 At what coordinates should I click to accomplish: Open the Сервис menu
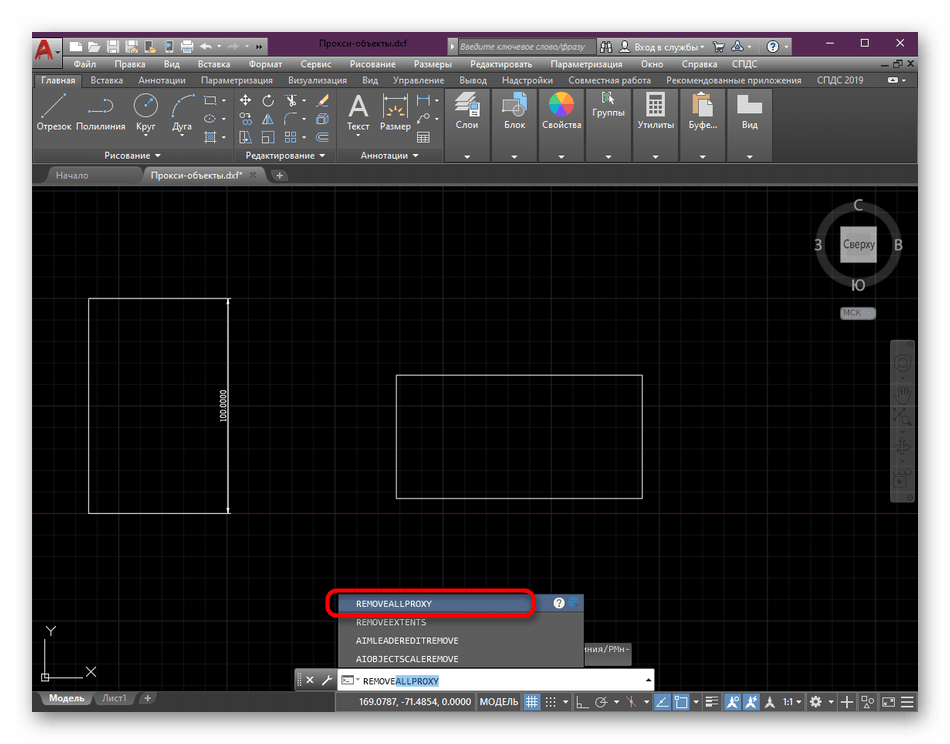[x=316, y=64]
